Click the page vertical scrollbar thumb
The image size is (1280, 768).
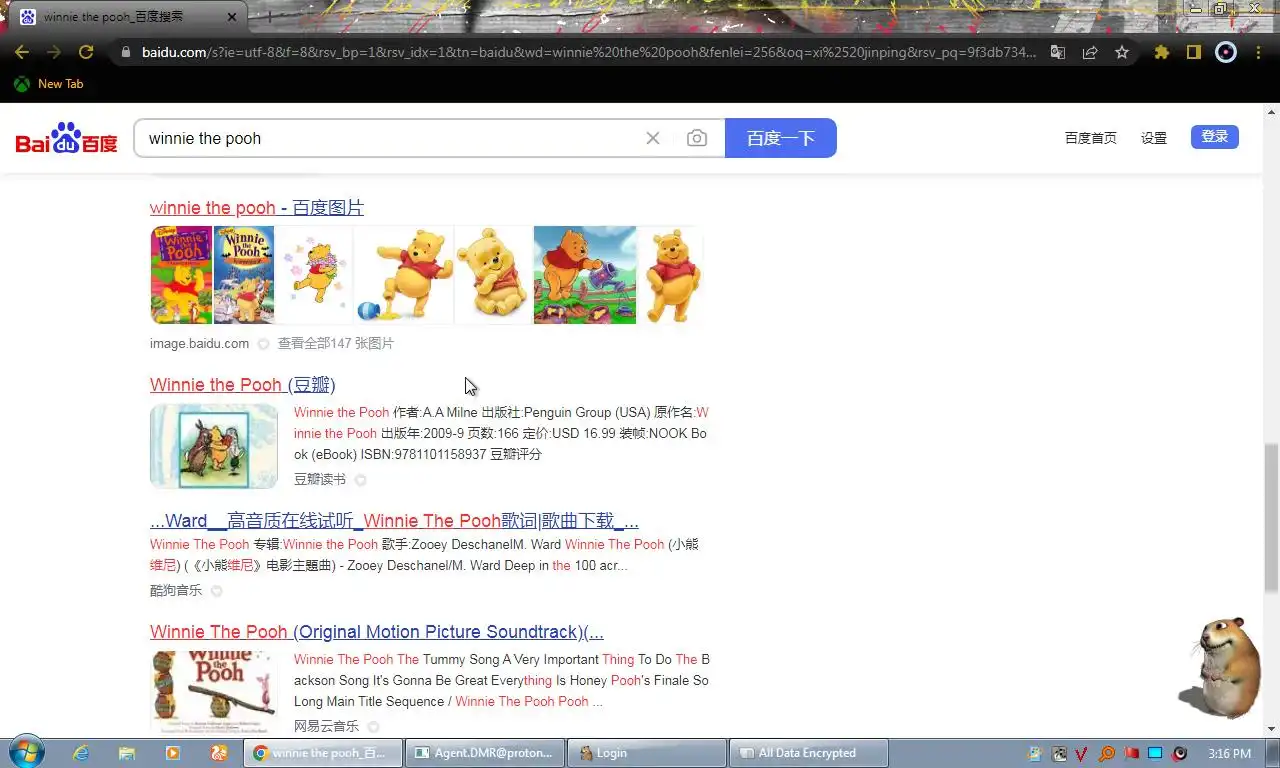pyautogui.click(x=1271, y=518)
